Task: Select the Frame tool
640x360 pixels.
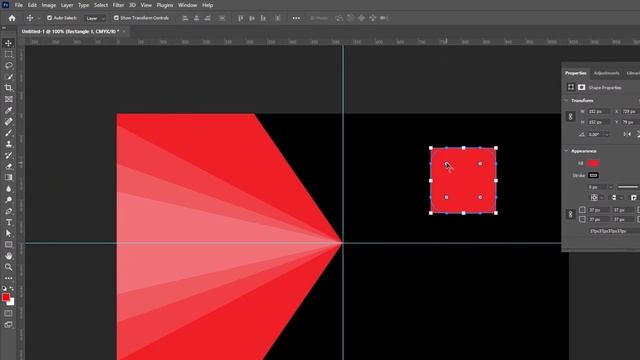Action: point(8,99)
